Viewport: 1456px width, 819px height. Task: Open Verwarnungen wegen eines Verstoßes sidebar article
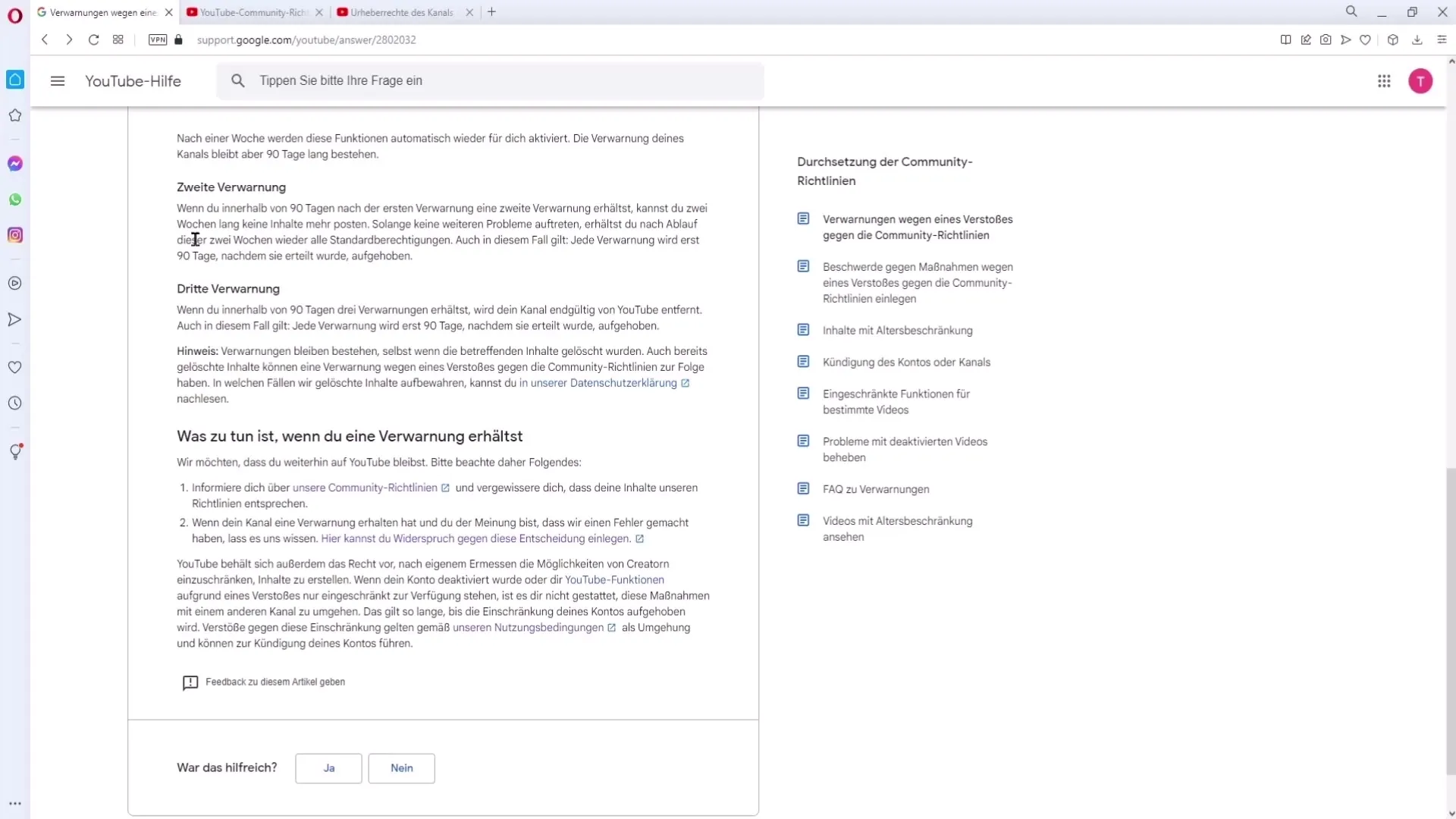coord(918,227)
